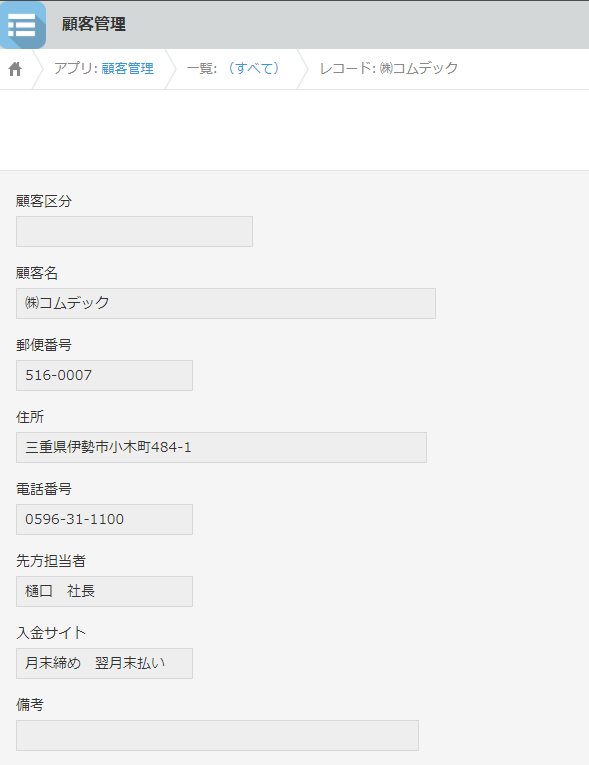Click the レコード: ㈱コムデック breadcrumb
The width and height of the screenshot is (589, 765).
point(389,68)
